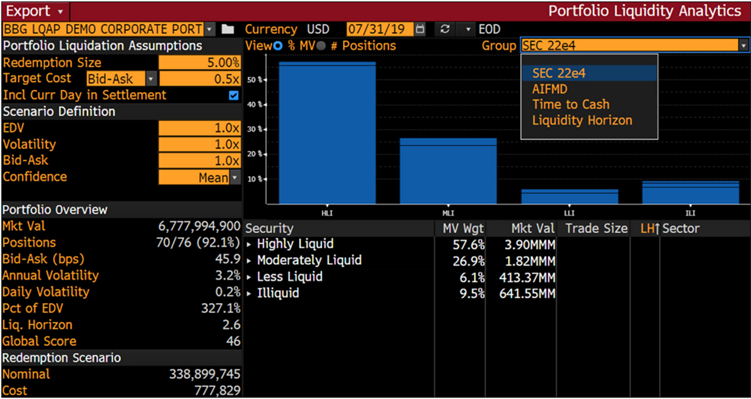This screenshot has height=399, width=751.
Task: Edit the date field 07/31/19
Action: point(380,29)
